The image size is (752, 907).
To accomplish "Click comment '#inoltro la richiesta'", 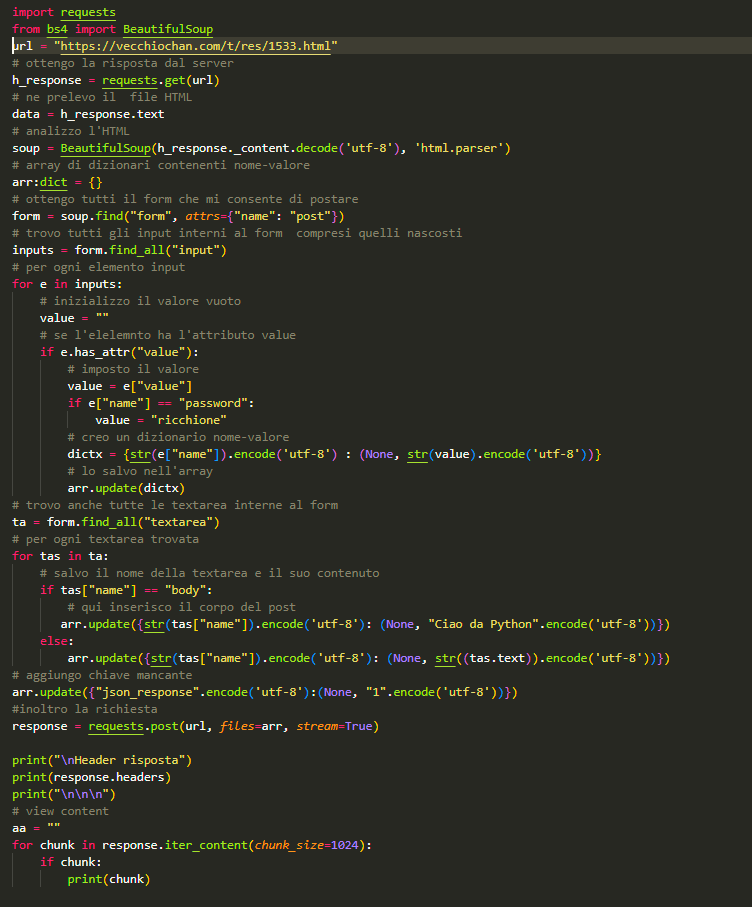I will pos(84,709).
